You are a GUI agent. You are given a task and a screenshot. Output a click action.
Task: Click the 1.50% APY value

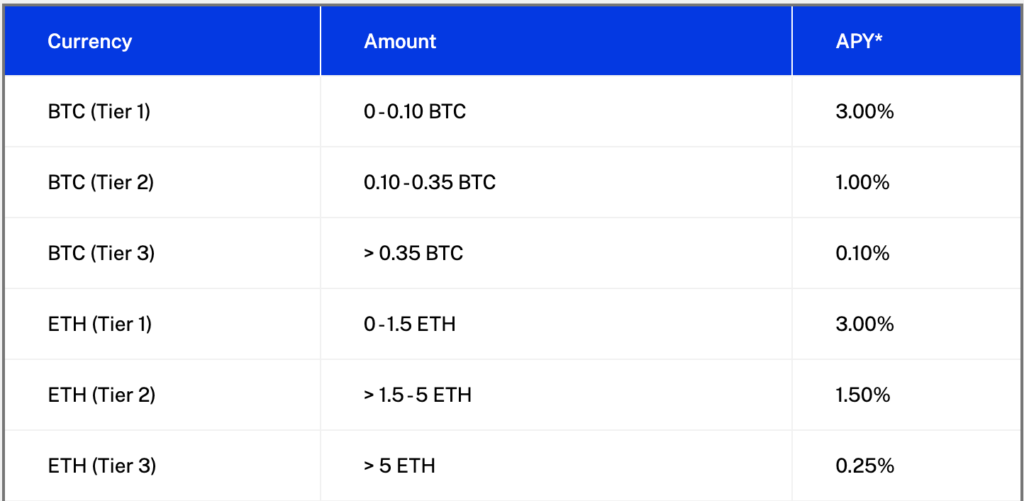tap(863, 395)
